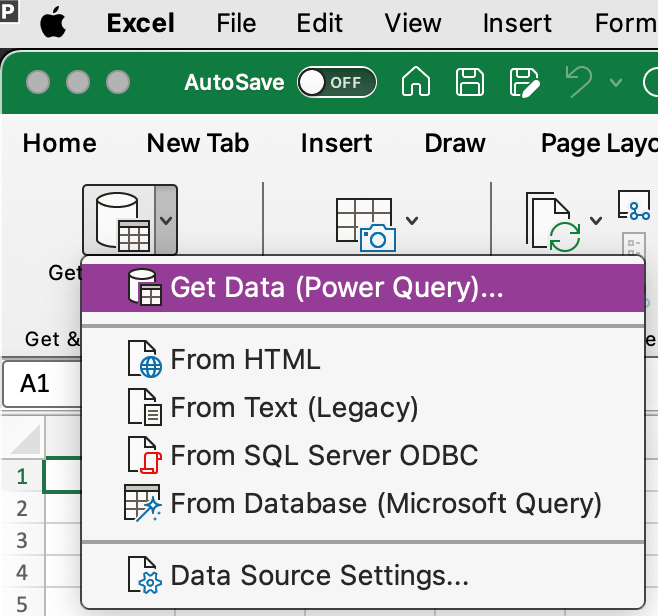Click the Save As icon with pencil
The height and width of the screenshot is (616, 658).
click(524, 82)
